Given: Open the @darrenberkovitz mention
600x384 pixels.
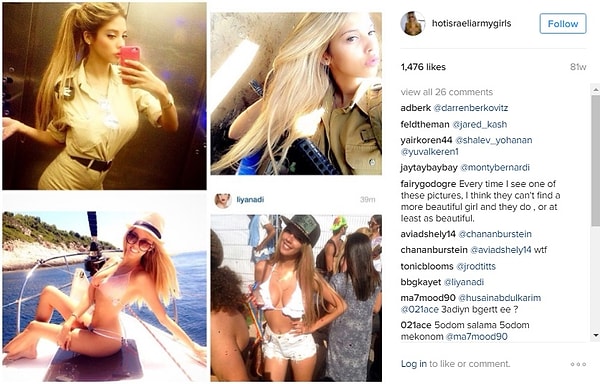Looking at the screenshot, I should point(471,108).
